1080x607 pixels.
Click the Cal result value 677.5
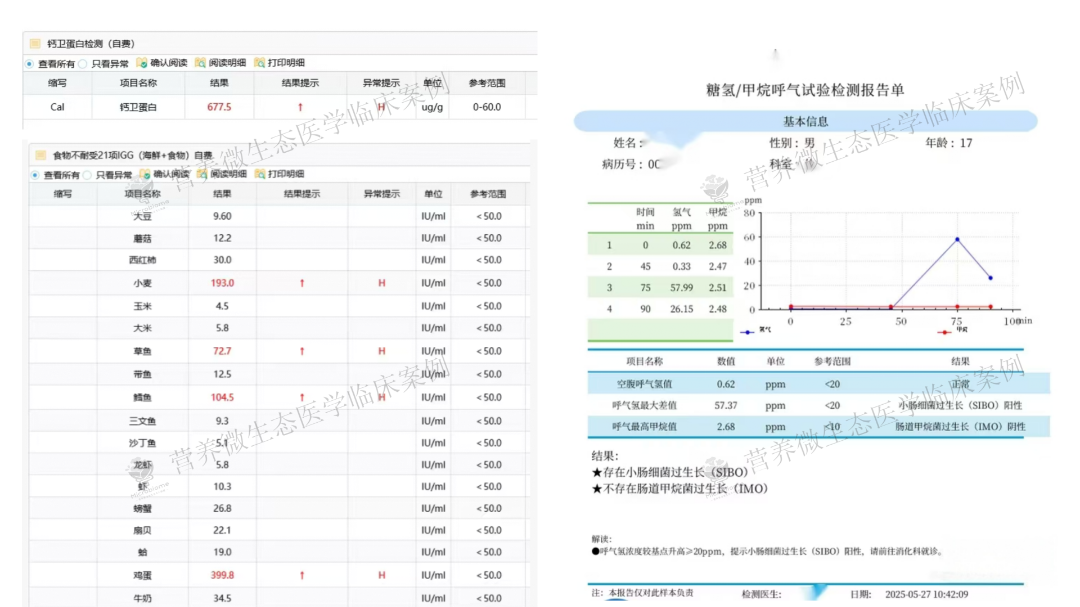(x=219, y=107)
